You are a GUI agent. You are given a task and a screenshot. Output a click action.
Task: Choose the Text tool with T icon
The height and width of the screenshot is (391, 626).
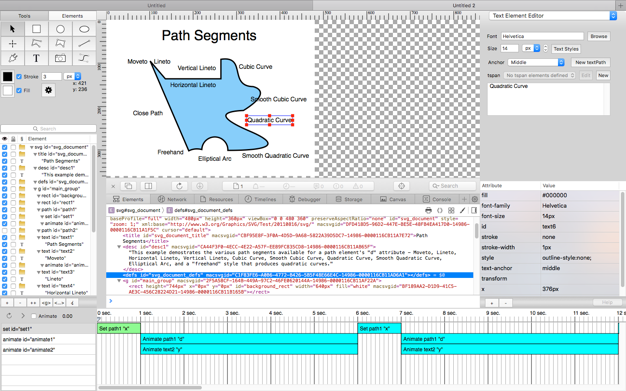pyautogui.click(x=36, y=58)
